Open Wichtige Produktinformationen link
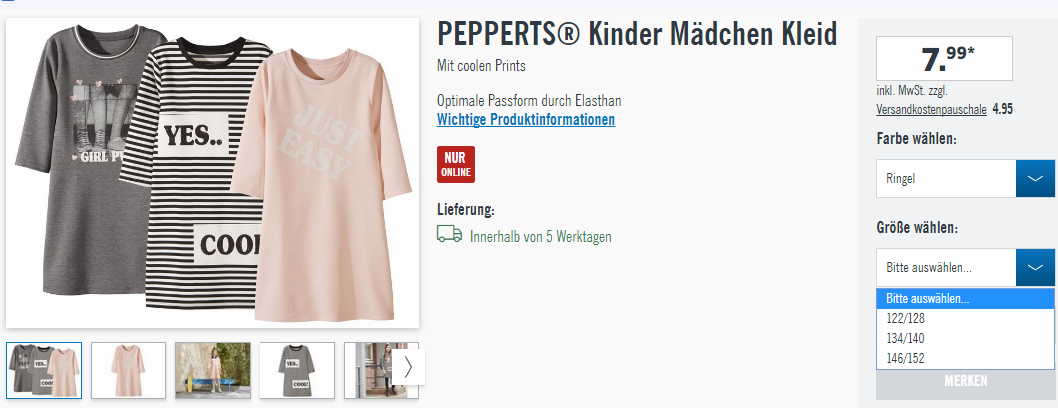The width and height of the screenshot is (1058, 408). (x=526, y=120)
